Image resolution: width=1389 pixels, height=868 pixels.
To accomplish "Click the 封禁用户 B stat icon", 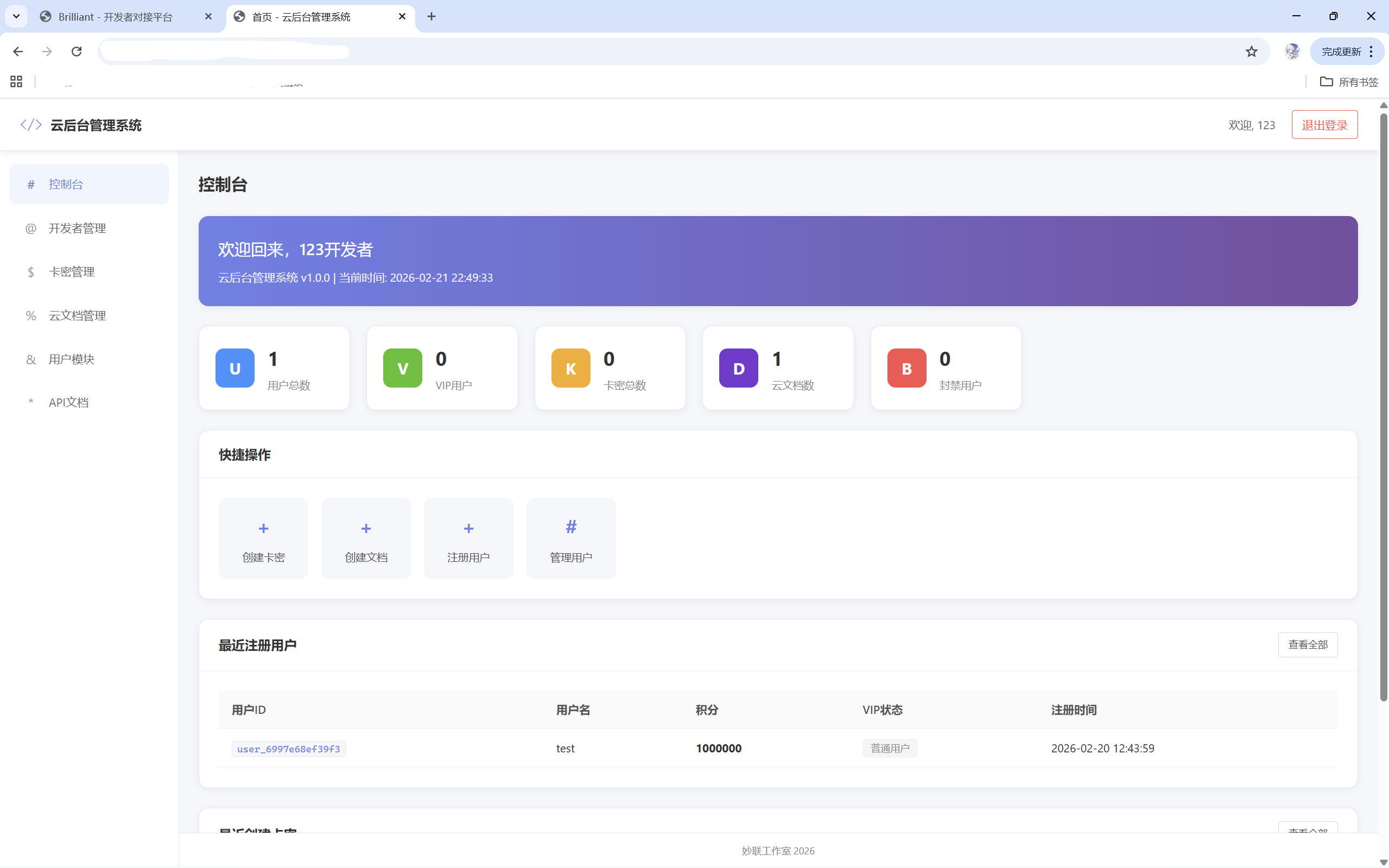I will click(905, 368).
